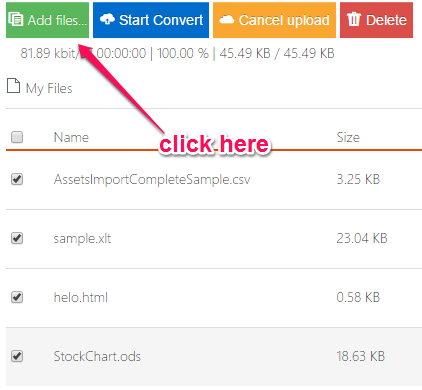Select the AssetsImportCompleteSample.csv file name
This screenshot has width=422, height=390.
152,180
